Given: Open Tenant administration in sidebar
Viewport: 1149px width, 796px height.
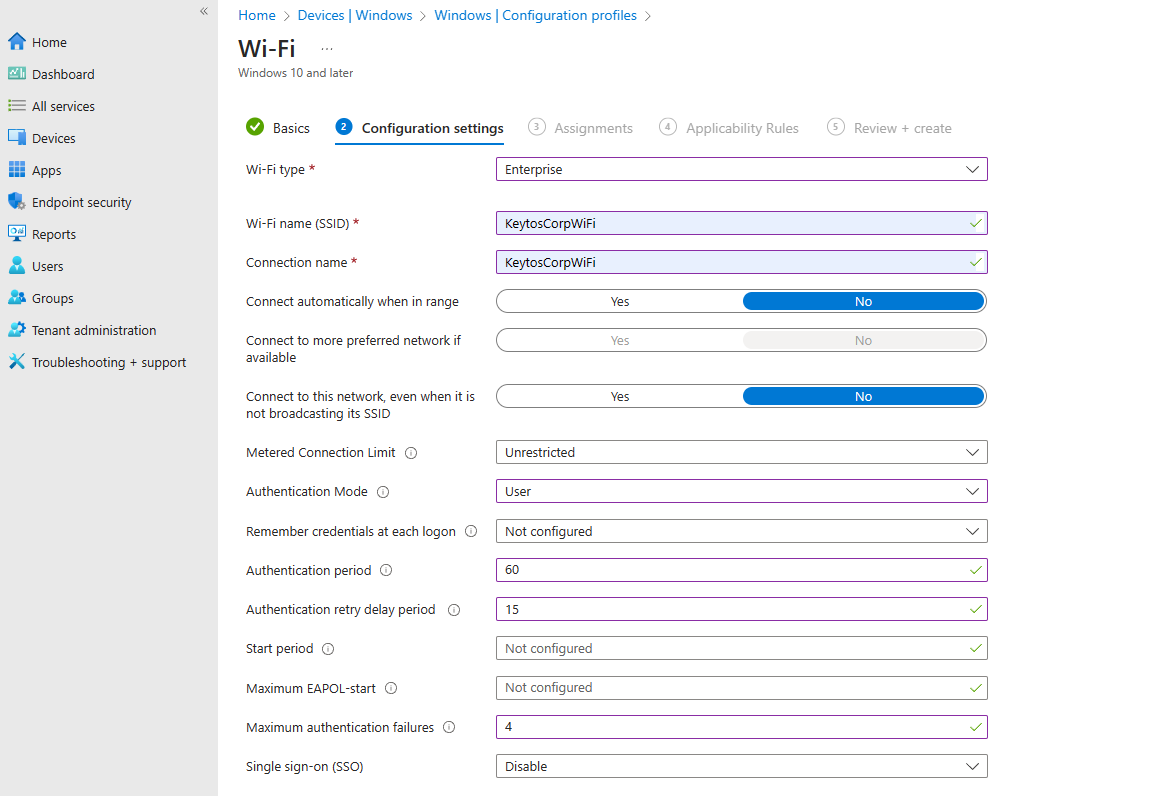Looking at the screenshot, I should 94,331.
